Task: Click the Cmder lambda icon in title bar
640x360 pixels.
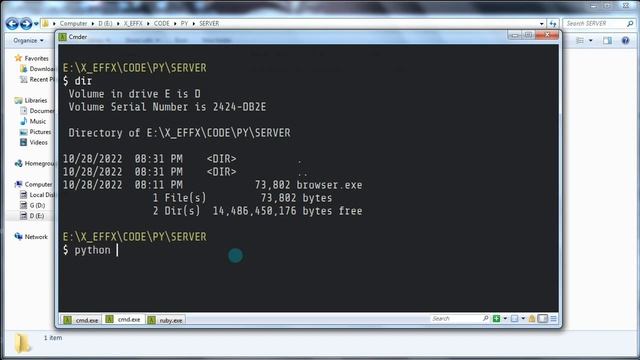Action: 62,37
